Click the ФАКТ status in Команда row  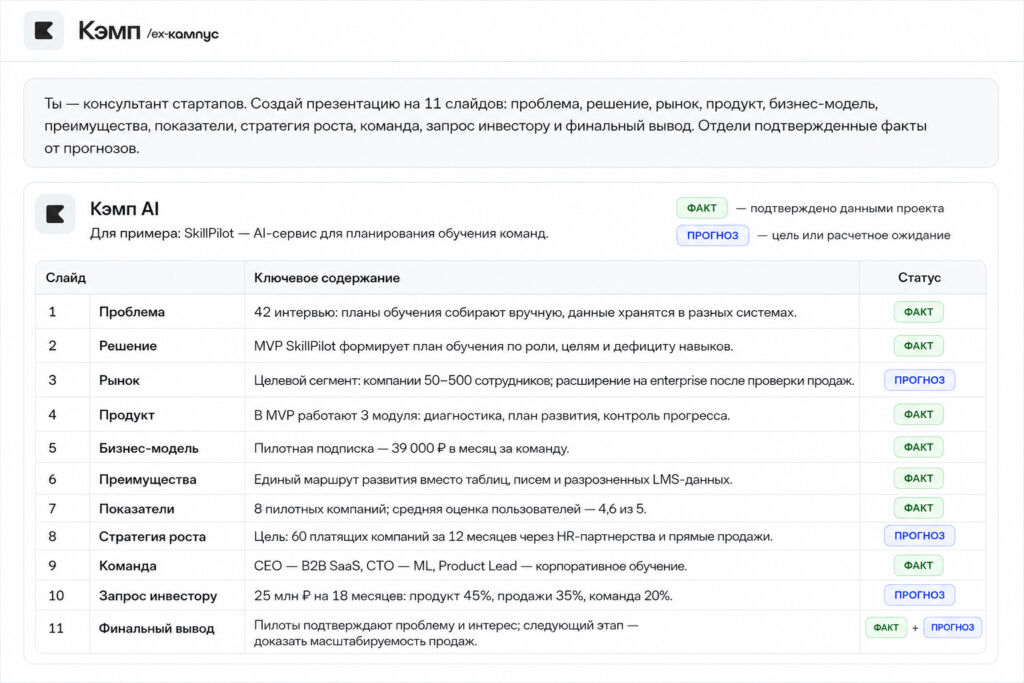pyautogui.click(x=918, y=565)
